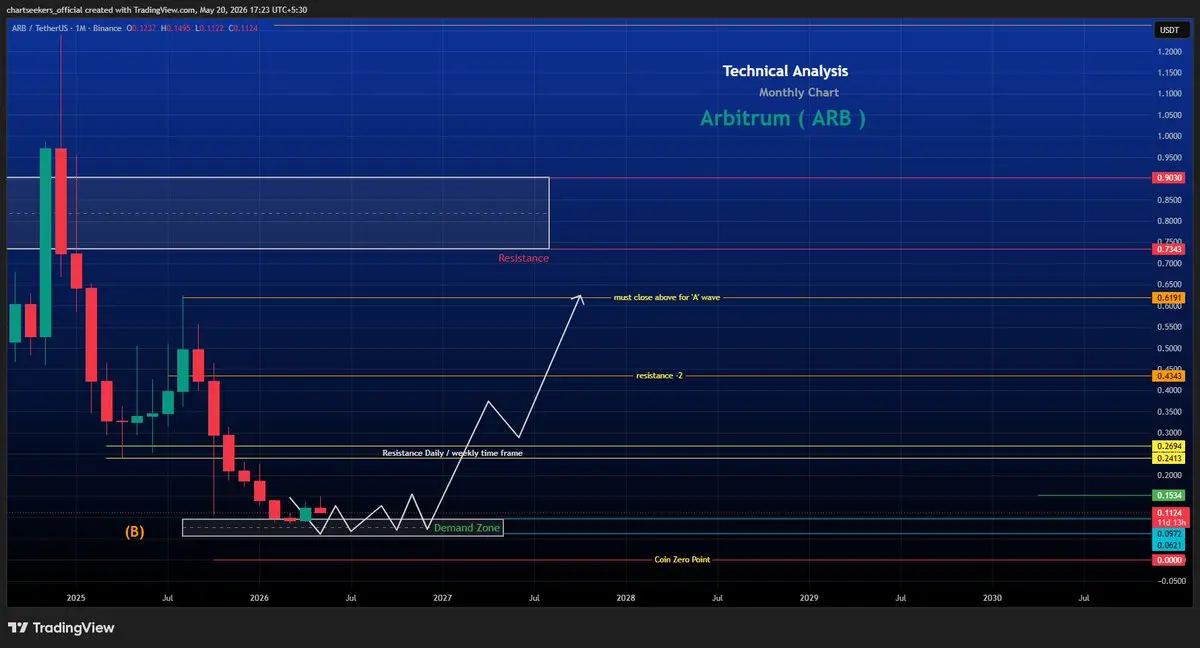Click the 'Arbitrum ( ARB )' title text
The width and height of the screenshot is (1200, 648).
[783, 118]
